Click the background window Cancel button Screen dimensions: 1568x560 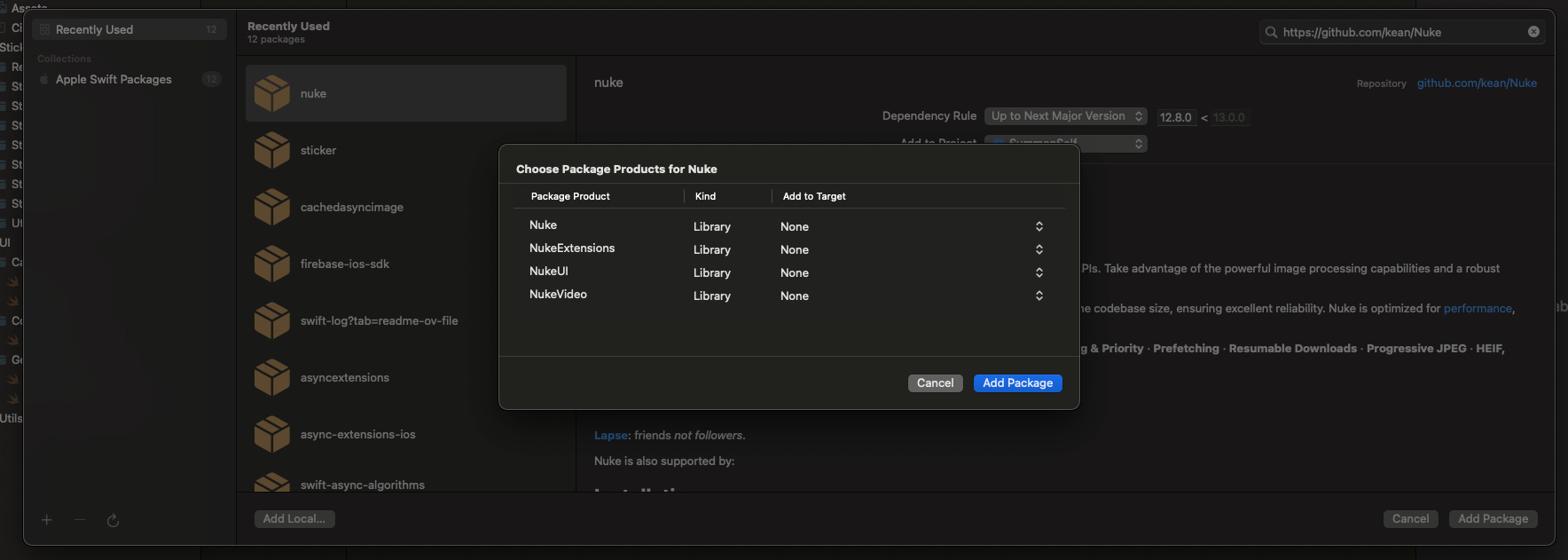click(1410, 518)
